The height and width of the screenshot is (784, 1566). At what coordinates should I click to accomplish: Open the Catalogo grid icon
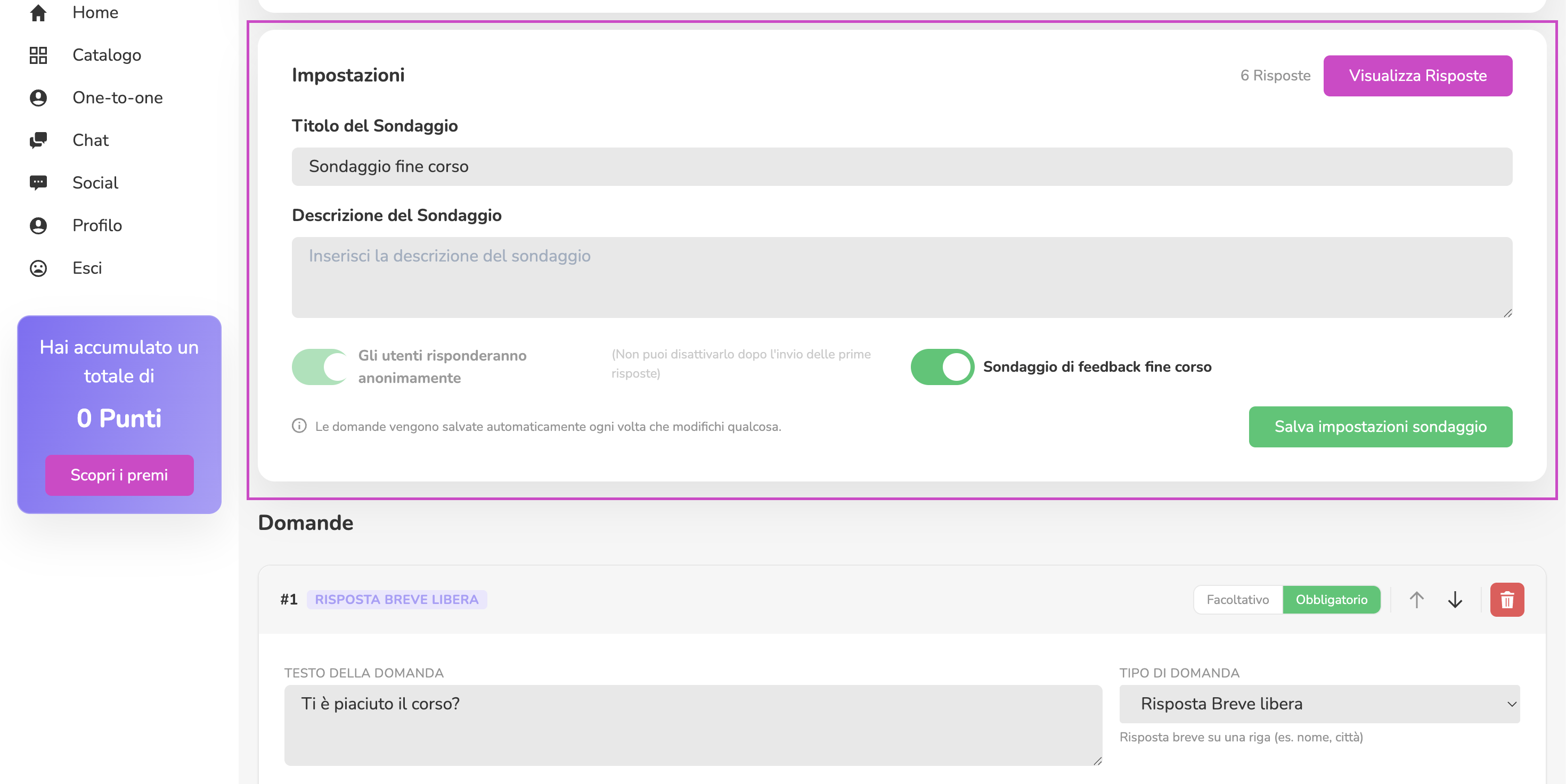click(x=38, y=55)
